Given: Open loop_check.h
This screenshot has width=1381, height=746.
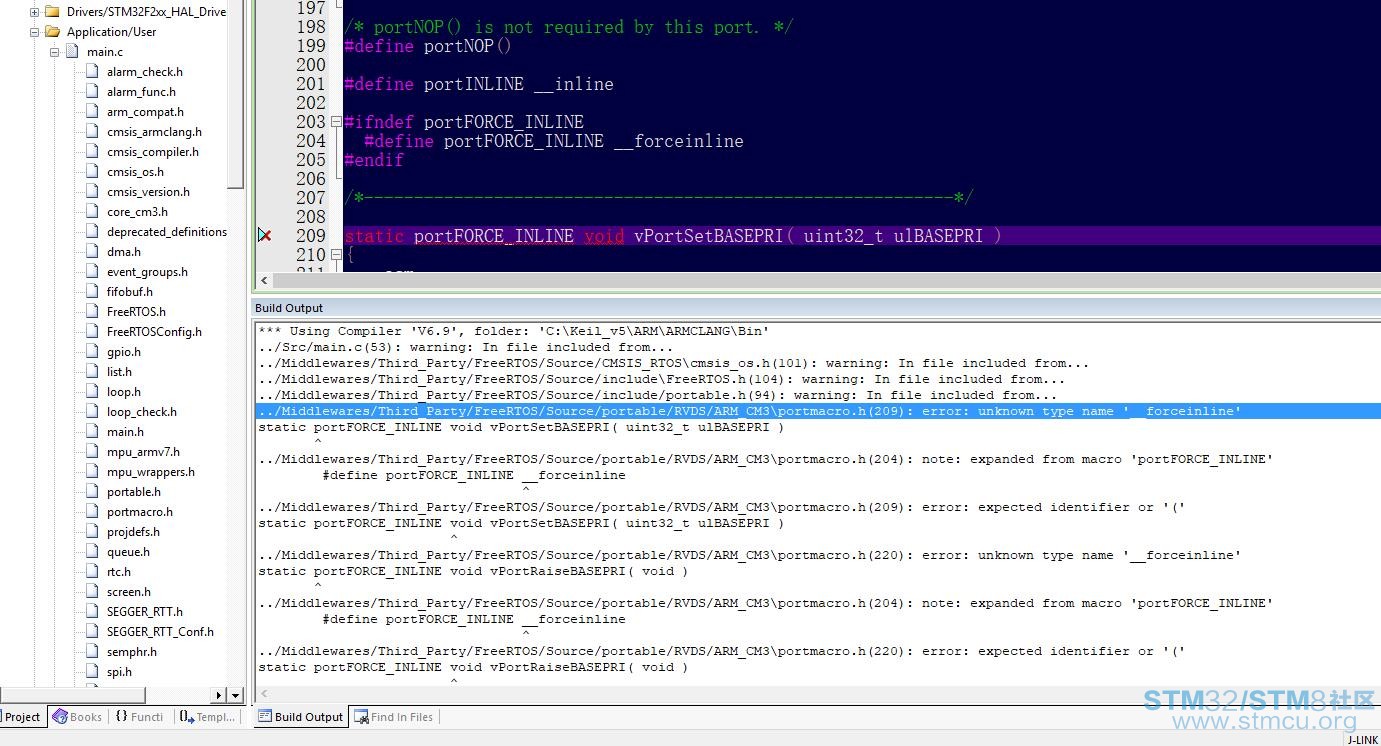Looking at the screenshot, I should [142, 412].
